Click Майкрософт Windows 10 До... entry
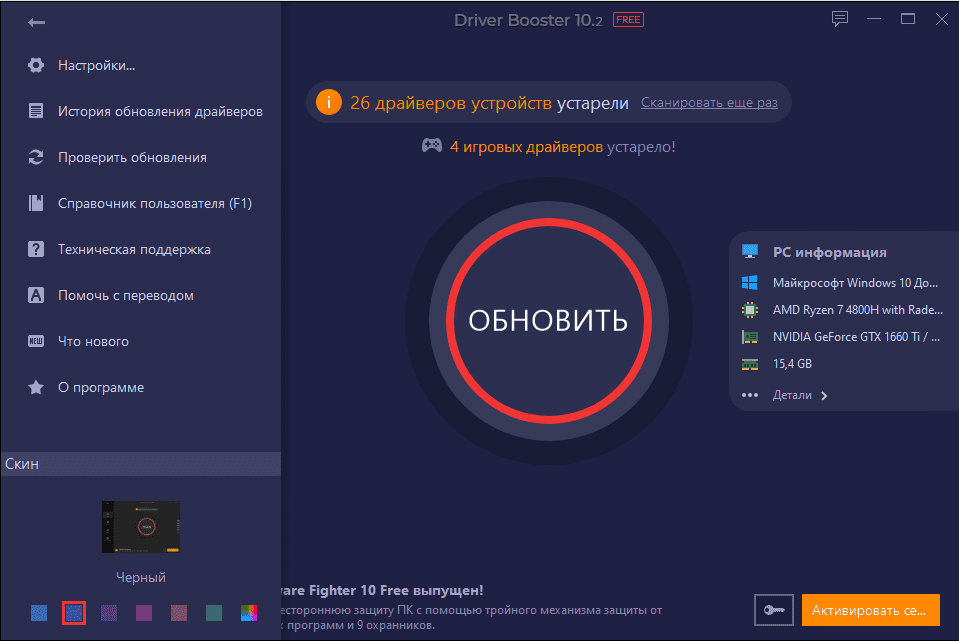 pyautogui.click(x=855, y=283)
